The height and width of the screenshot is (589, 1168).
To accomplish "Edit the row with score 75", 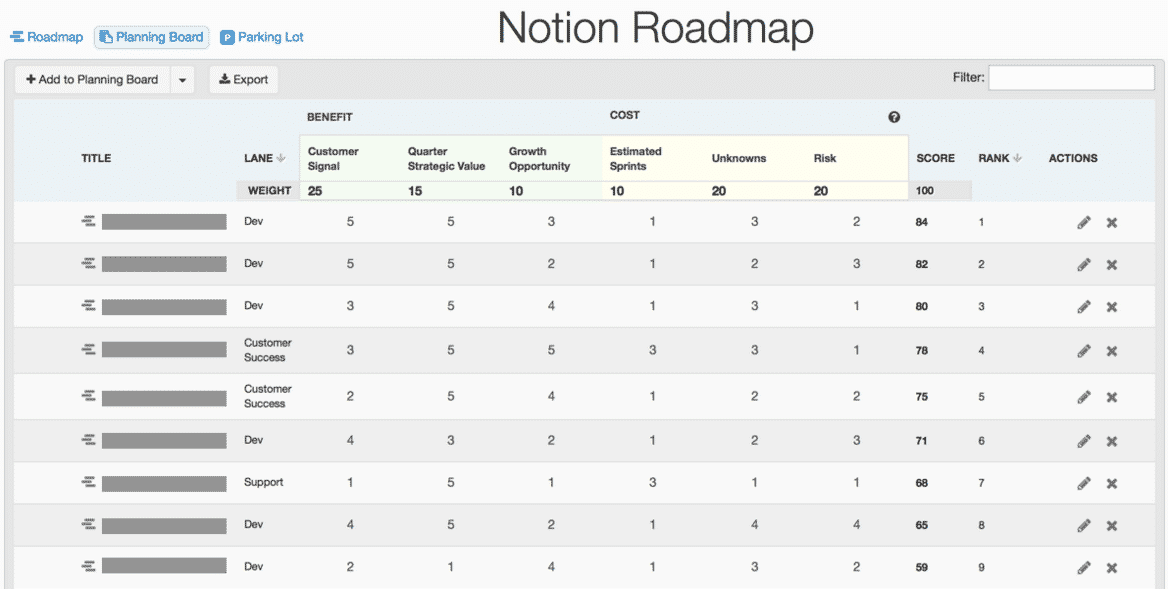I will [1084, 397].
